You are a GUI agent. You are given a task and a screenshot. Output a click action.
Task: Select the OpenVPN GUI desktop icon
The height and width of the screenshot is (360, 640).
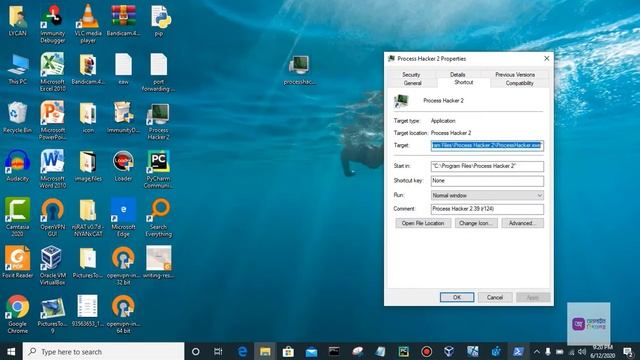point(53,217)
